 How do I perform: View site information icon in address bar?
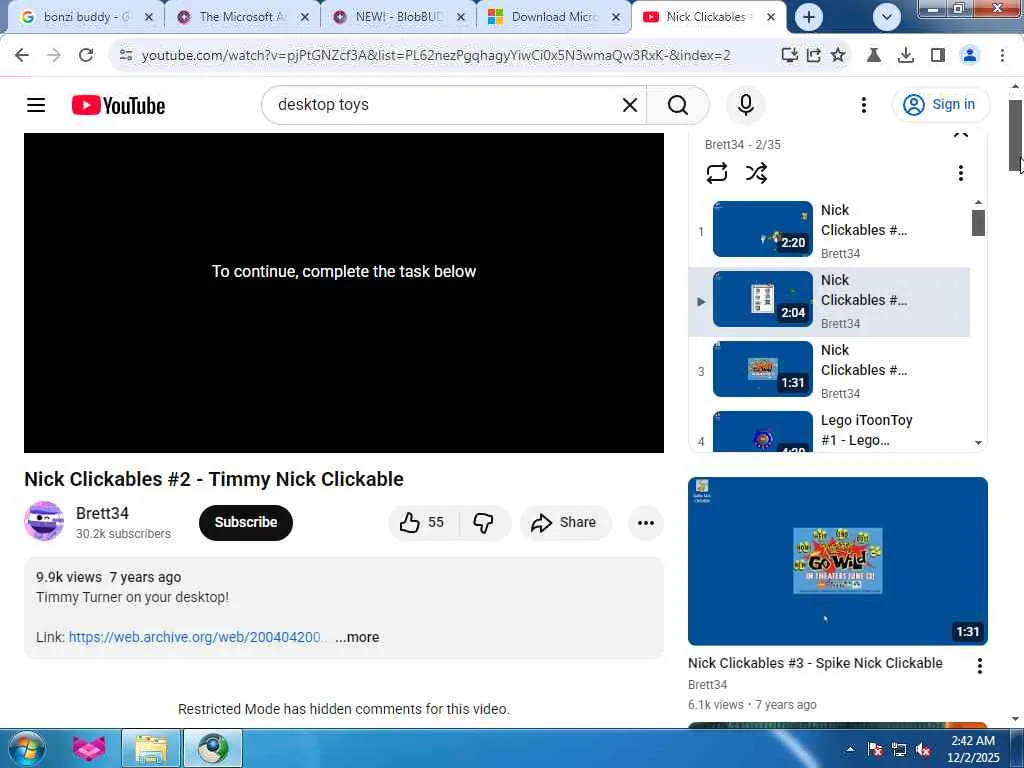coord(126,56)
